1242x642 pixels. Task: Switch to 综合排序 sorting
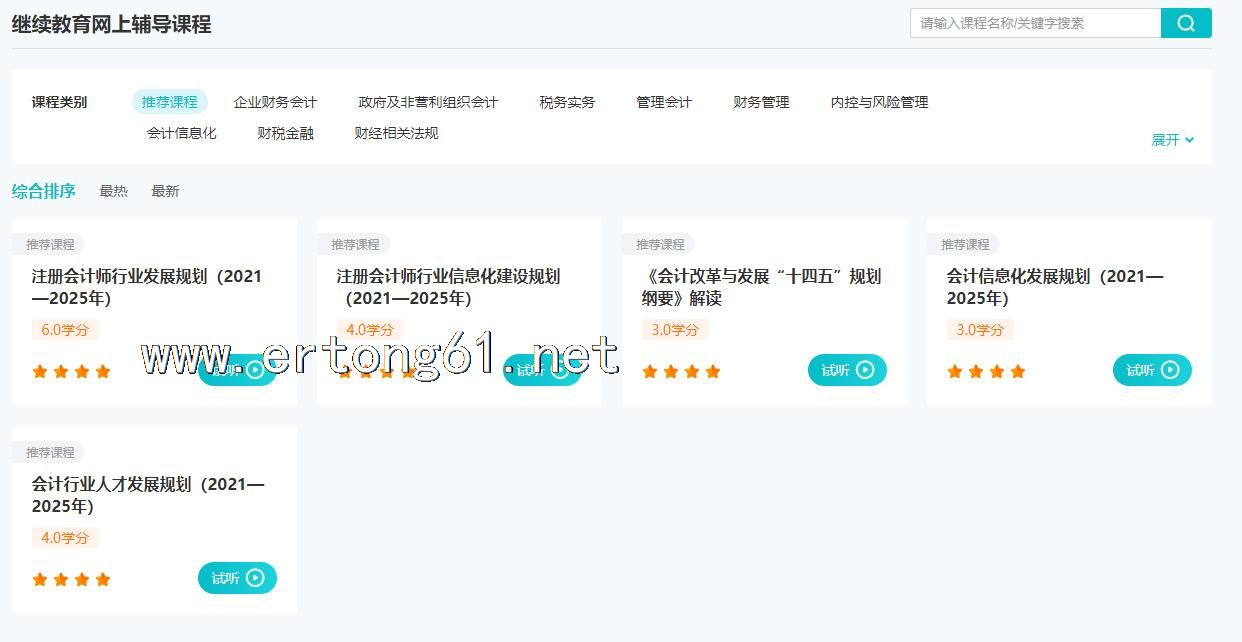pyautogui.click(x=43, y=191)
